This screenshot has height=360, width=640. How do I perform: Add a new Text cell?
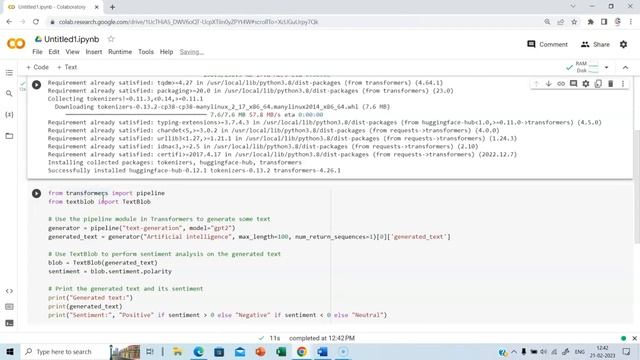tap(67, 67)
